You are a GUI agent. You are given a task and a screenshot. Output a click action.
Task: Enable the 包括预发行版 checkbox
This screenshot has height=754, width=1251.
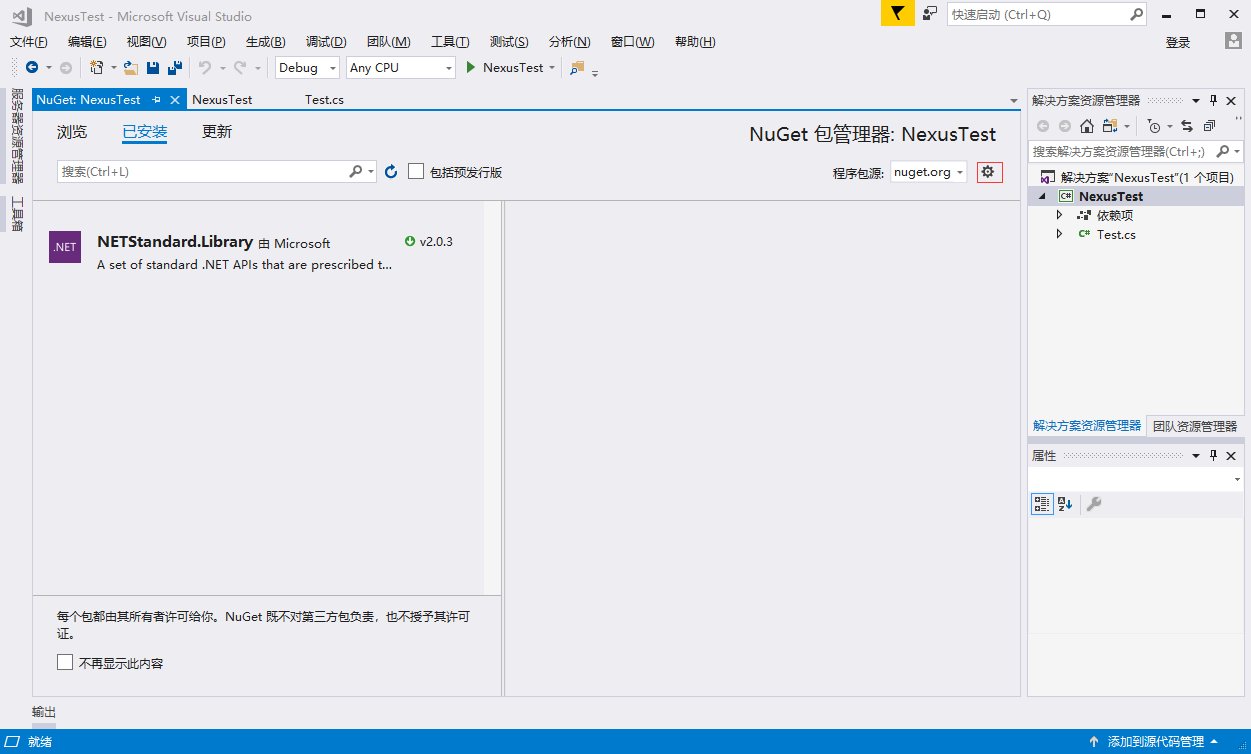[416, 172]
